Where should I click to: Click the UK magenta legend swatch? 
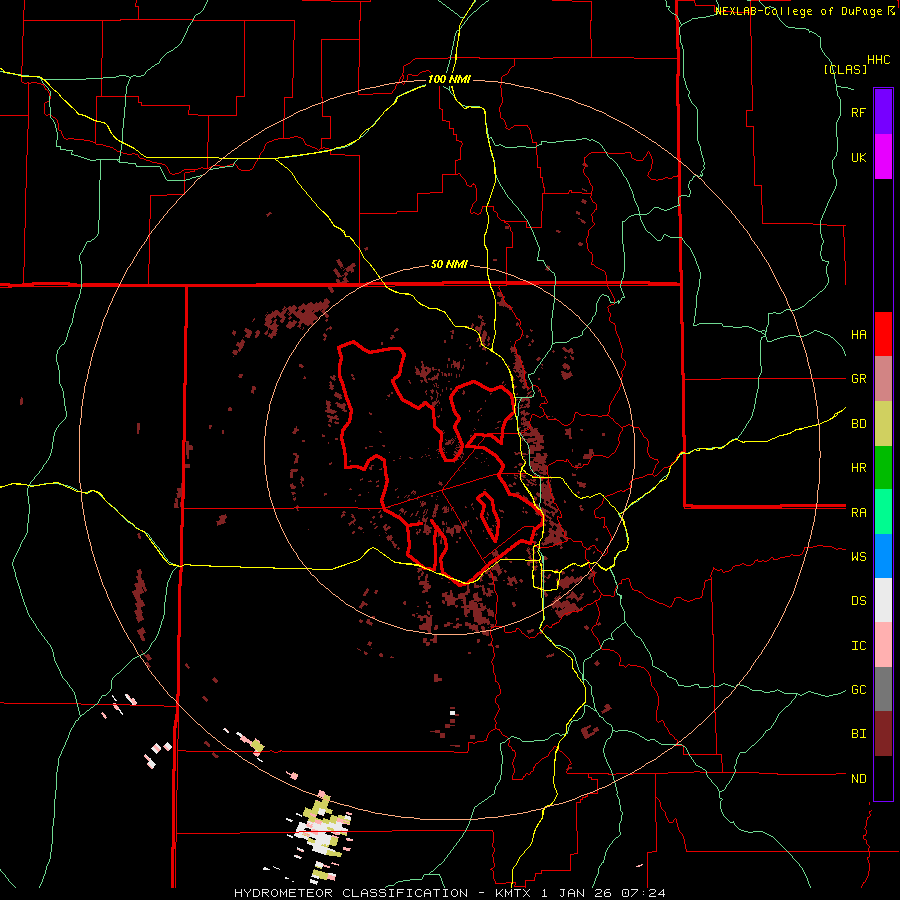(x=883, y=157)
